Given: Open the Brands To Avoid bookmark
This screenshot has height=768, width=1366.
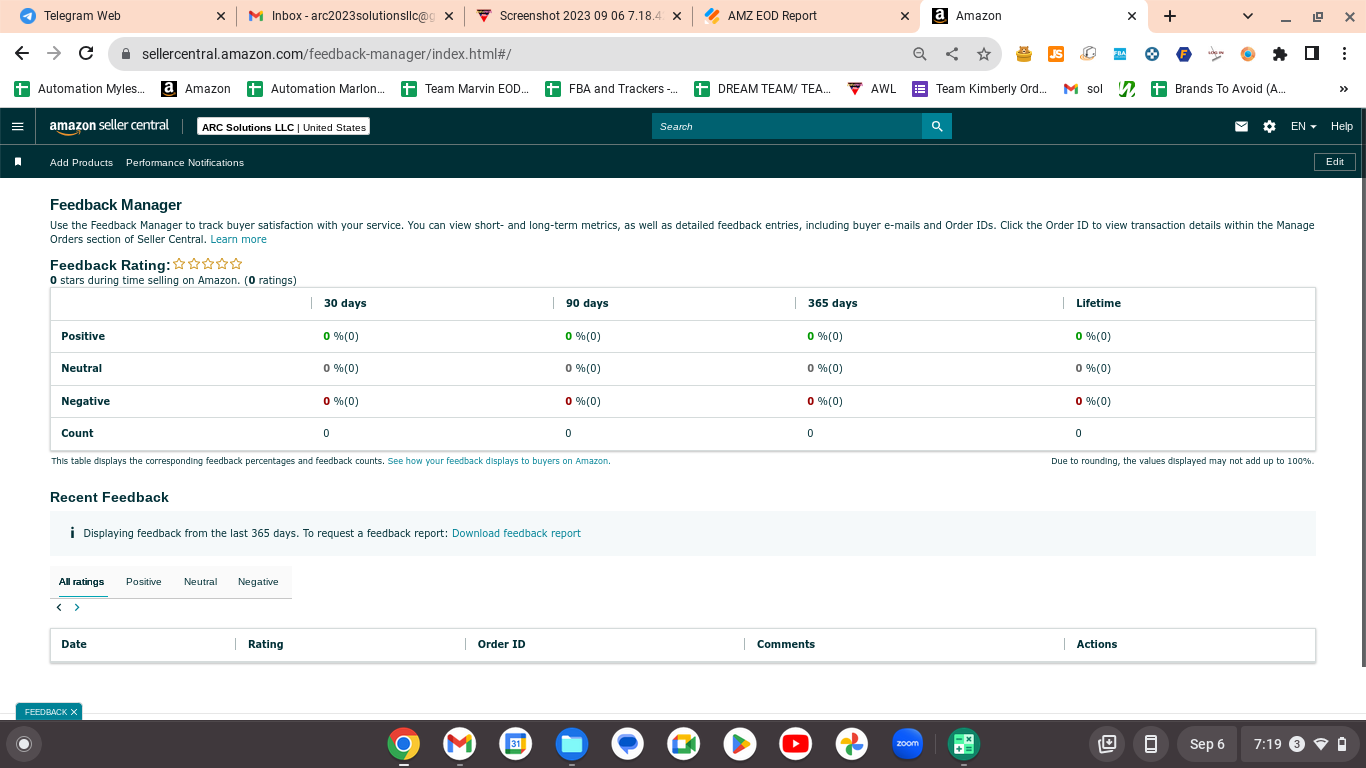Looking at the screenshot, I should 1218,89.
